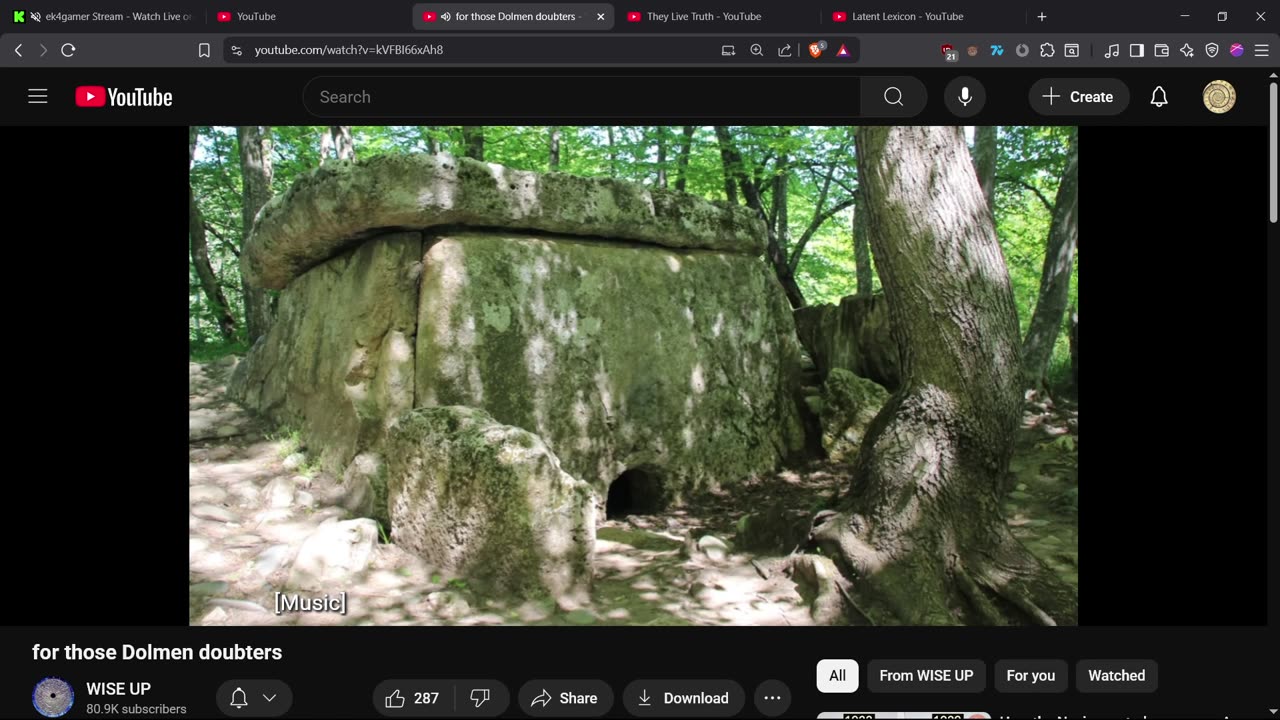Unmute the ek4gamer Stream tab audio
Viewport: 1280px width, 720px height.
coord(36,17)
